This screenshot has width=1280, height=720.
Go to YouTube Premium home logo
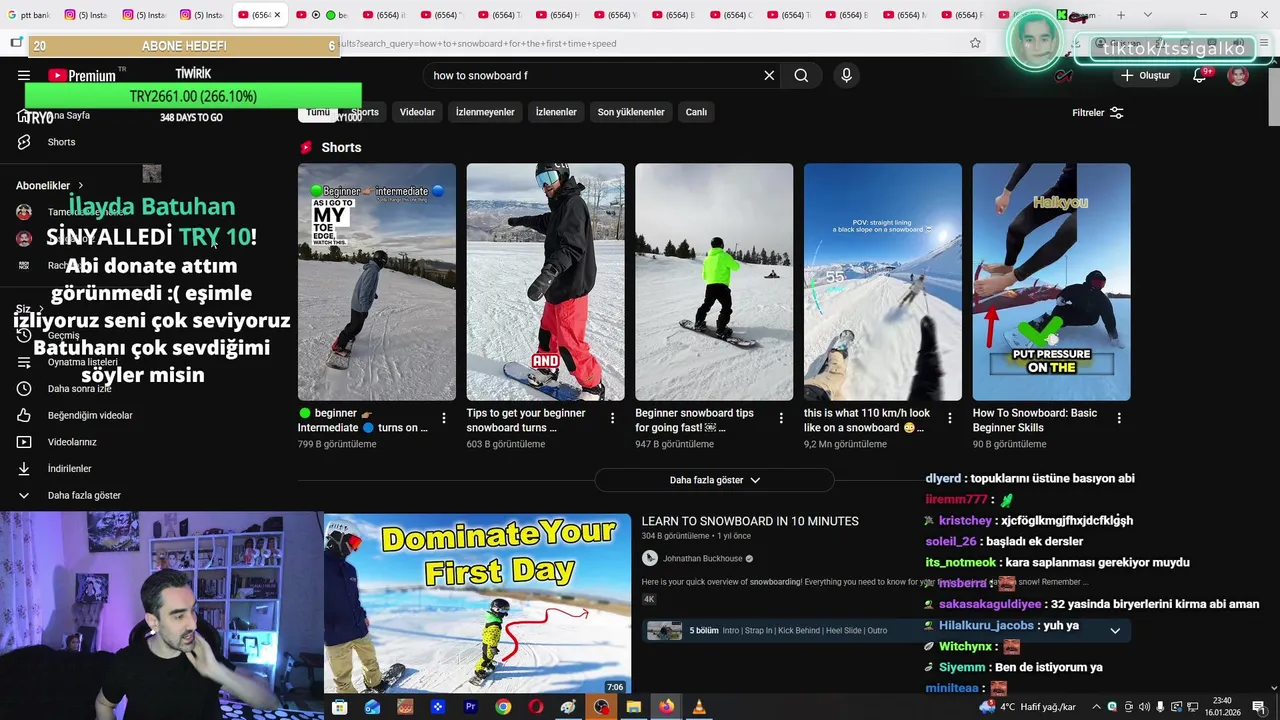tap(82, 75)
